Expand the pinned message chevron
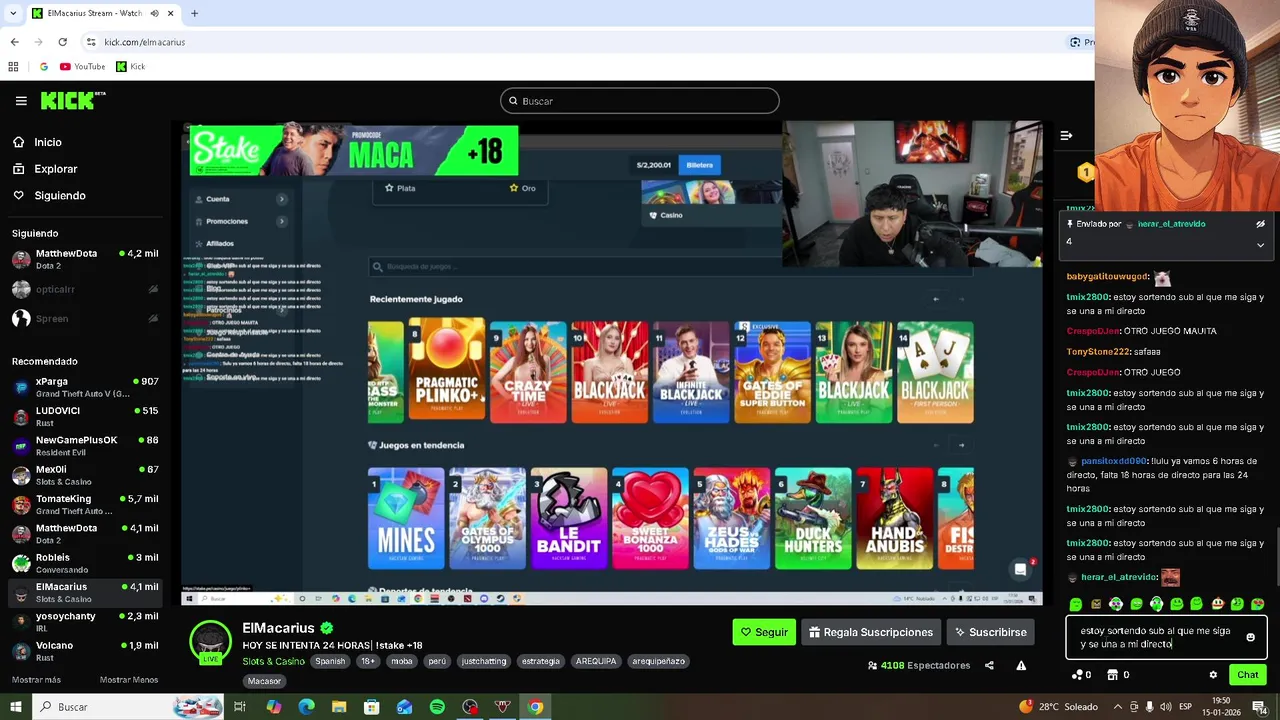1280x720 pixels. (x=1260, y=245)
